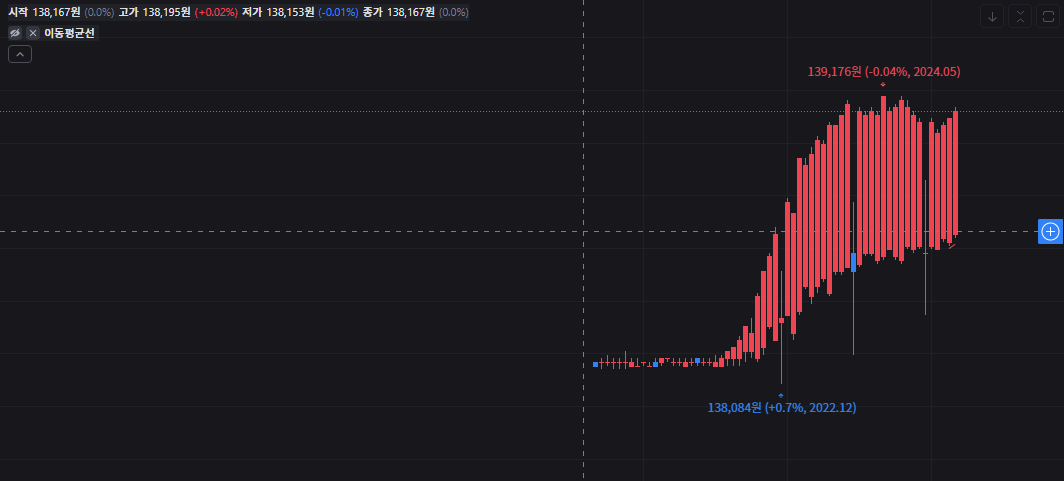This screenshot has height=481, width=1064.
Task: Click the +0.02% high change percentage
Action: (216, 12)
